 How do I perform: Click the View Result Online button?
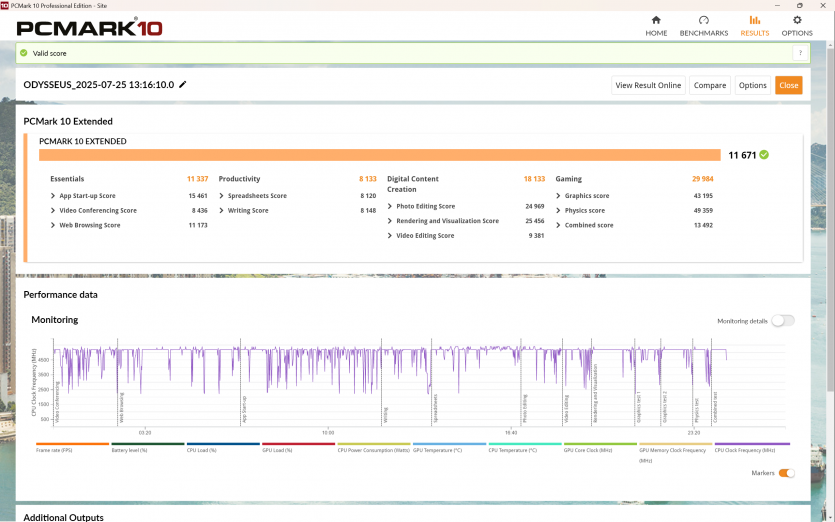coord(648,85)
